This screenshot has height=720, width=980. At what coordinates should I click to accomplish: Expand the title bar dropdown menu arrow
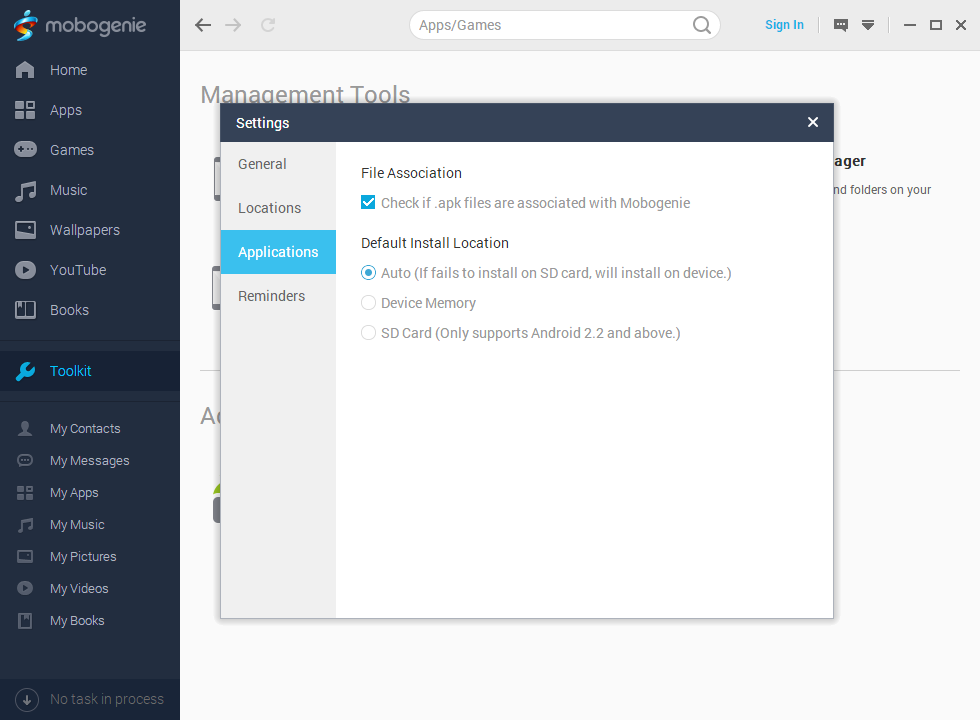pos(868,25)
